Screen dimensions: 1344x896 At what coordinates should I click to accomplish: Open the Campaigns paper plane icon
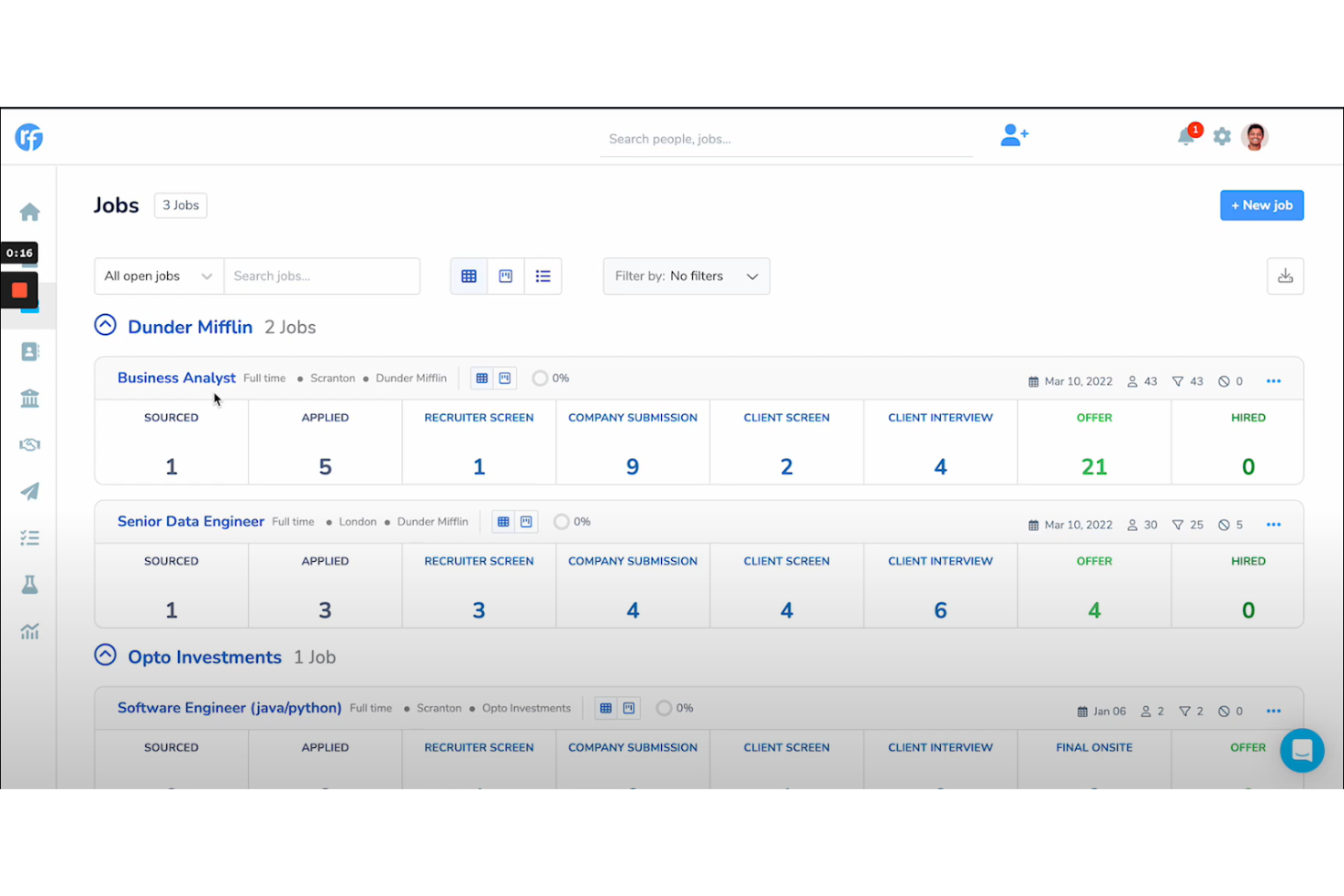[29, 491]
